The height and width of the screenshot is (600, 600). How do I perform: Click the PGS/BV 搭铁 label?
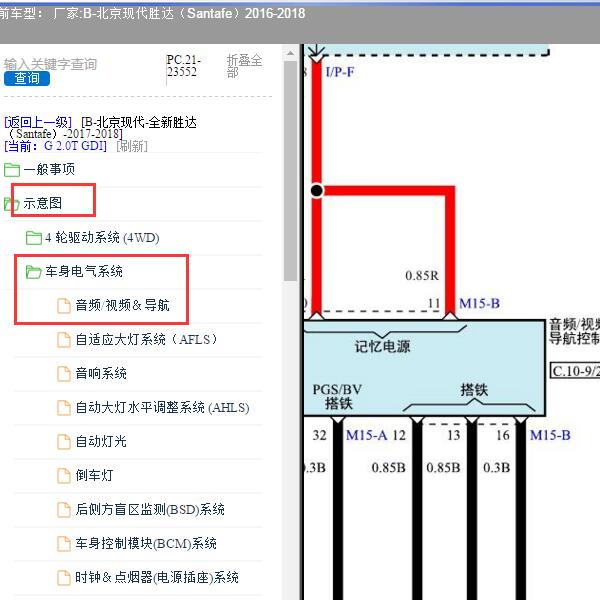(x=338, y=396)
